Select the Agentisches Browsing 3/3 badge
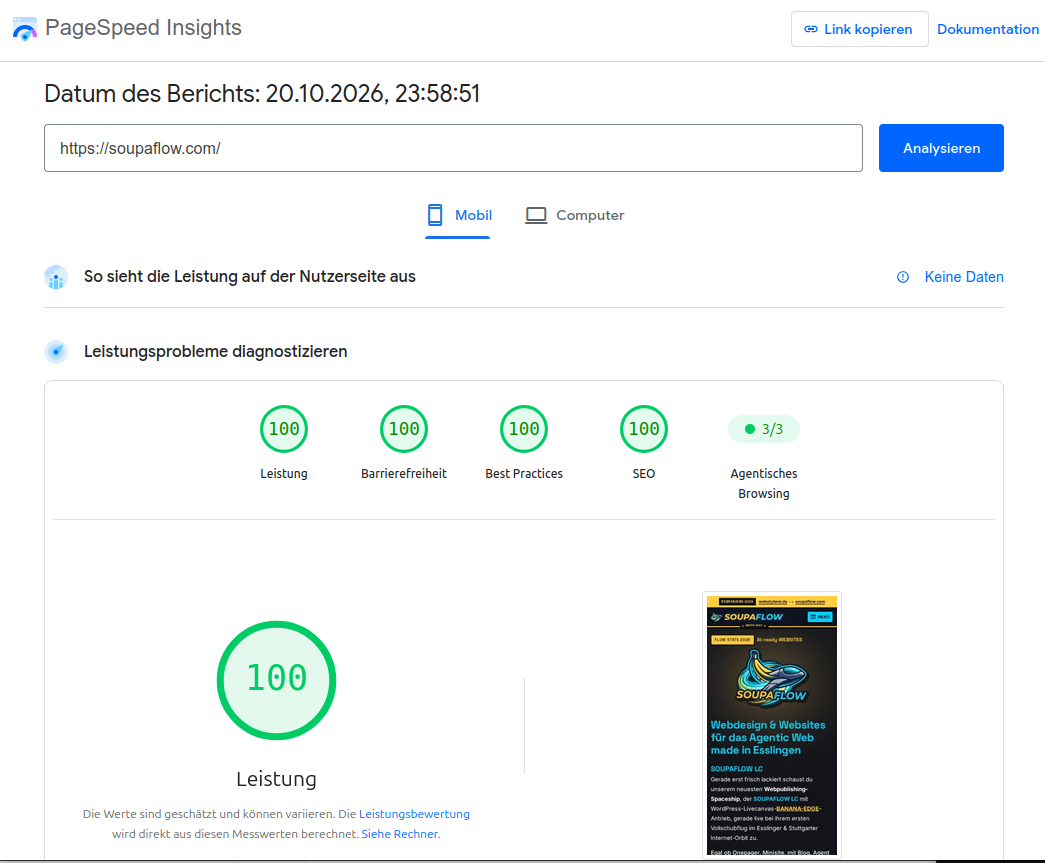Image resolution: width=1045 pixels, height=863 pixels. coord(764,429)
